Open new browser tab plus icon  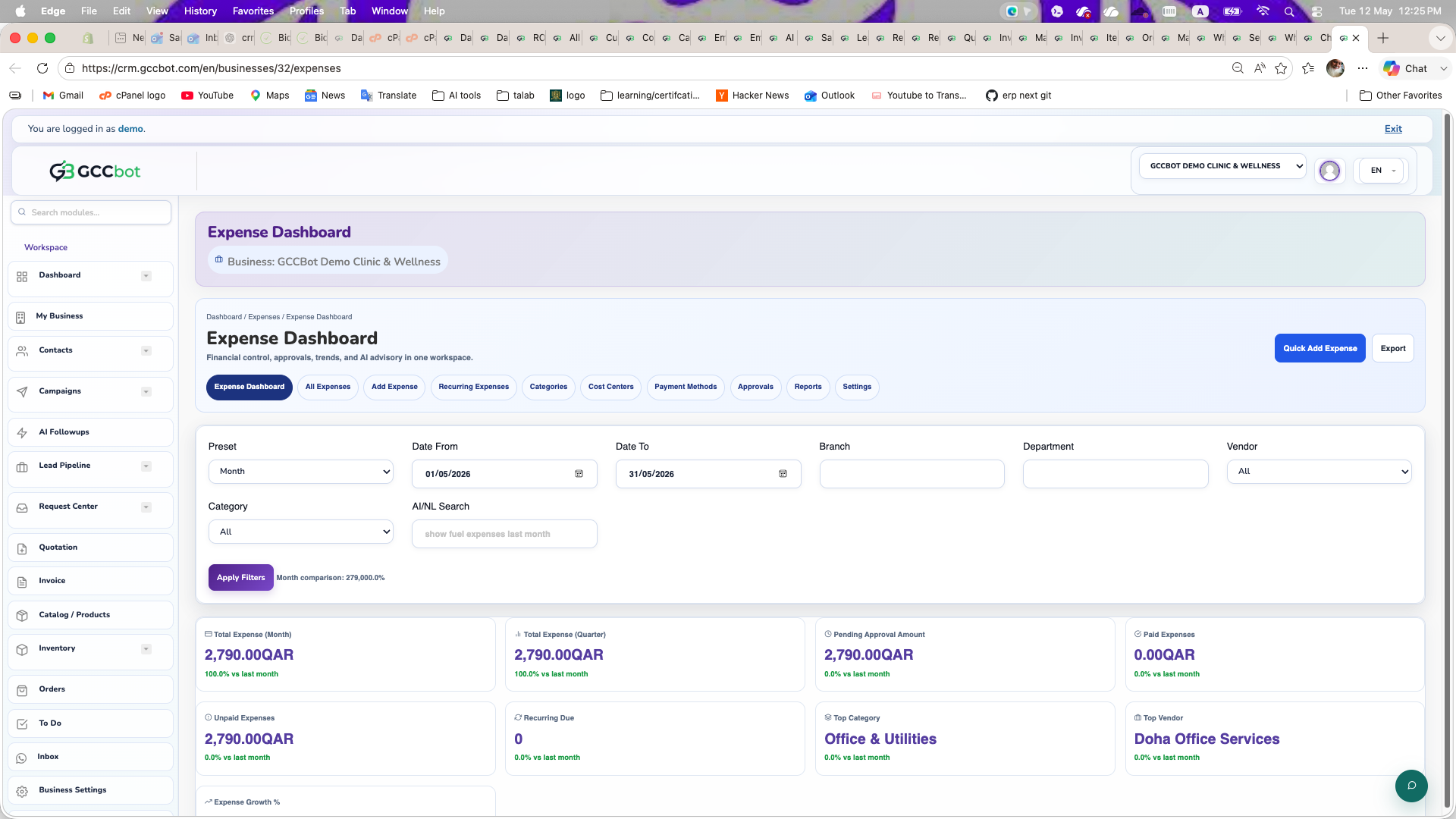tap(1383, 38)
